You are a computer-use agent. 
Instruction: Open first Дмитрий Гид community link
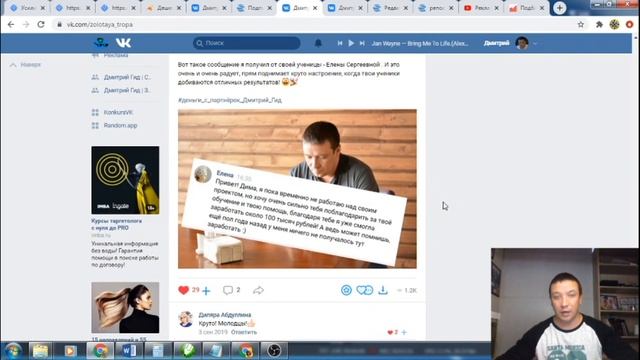(122, 77)
